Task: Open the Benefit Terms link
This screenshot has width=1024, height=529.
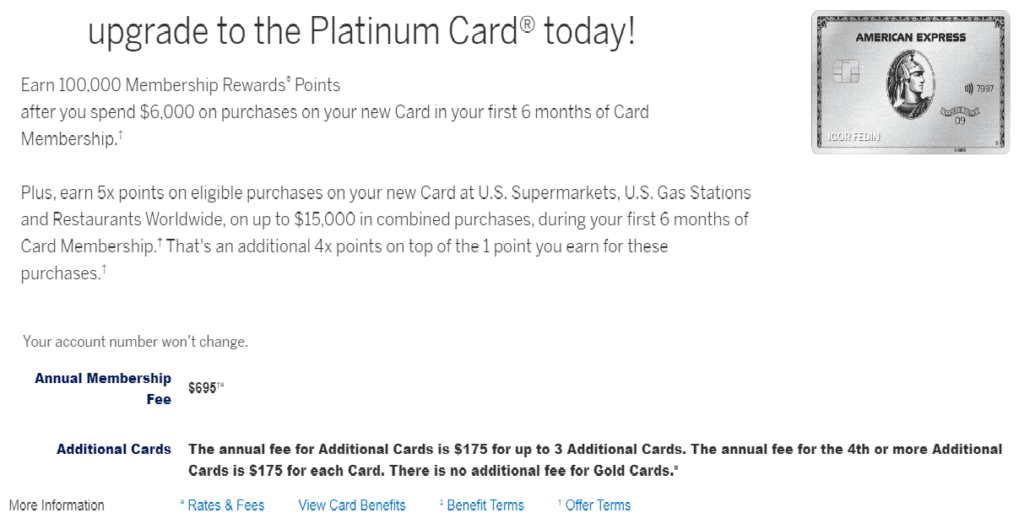Action: point(482,505)
